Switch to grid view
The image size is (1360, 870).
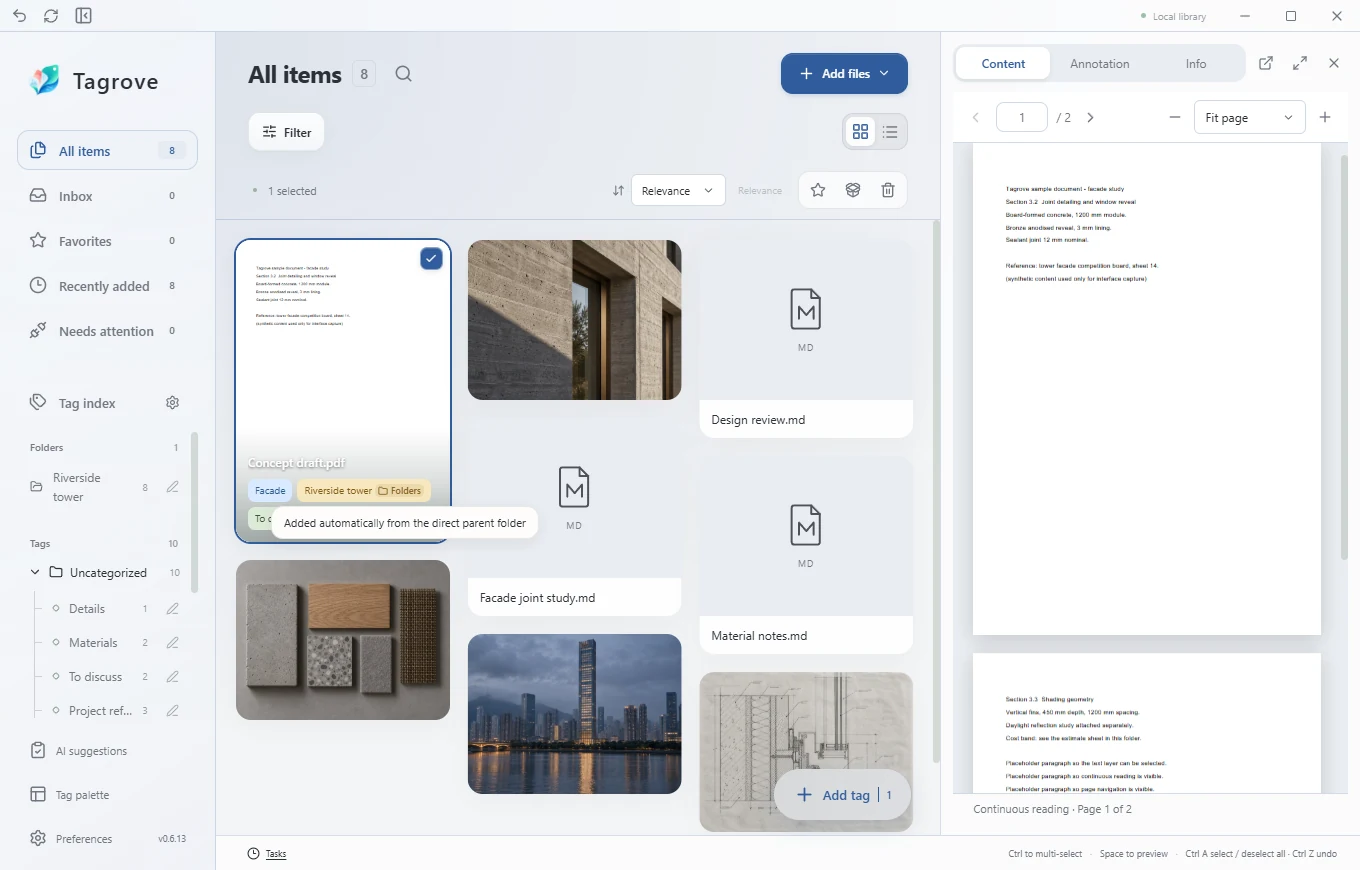pyautogui.click(x=860, y=132)
